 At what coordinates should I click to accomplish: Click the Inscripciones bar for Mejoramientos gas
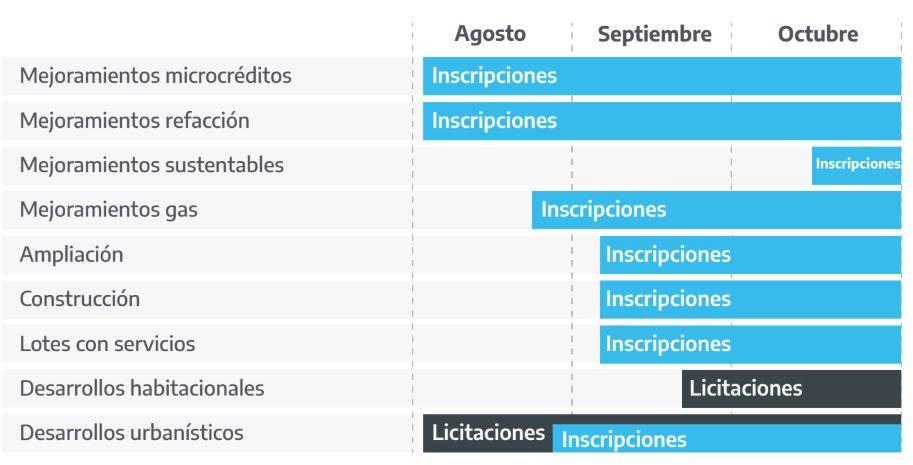click(717, 210)
